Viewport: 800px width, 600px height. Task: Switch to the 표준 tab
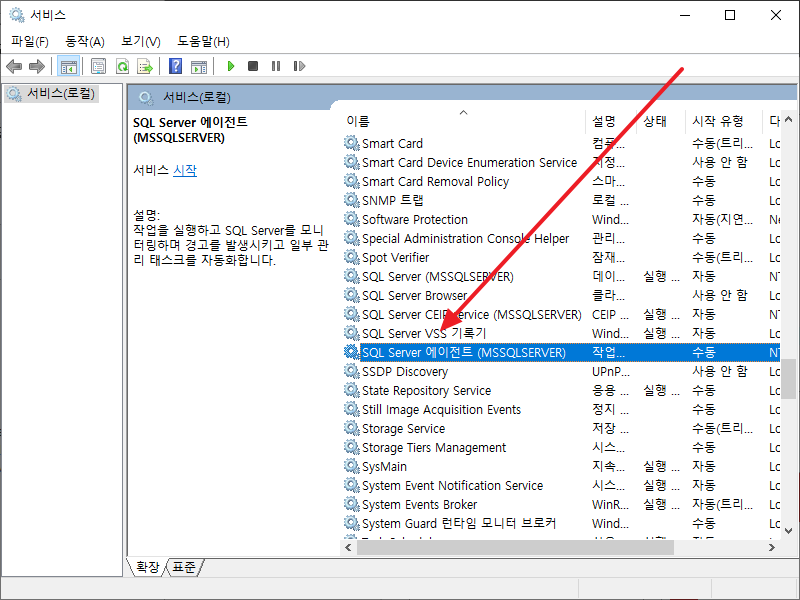pyautogui.click(x=184, y=567)
